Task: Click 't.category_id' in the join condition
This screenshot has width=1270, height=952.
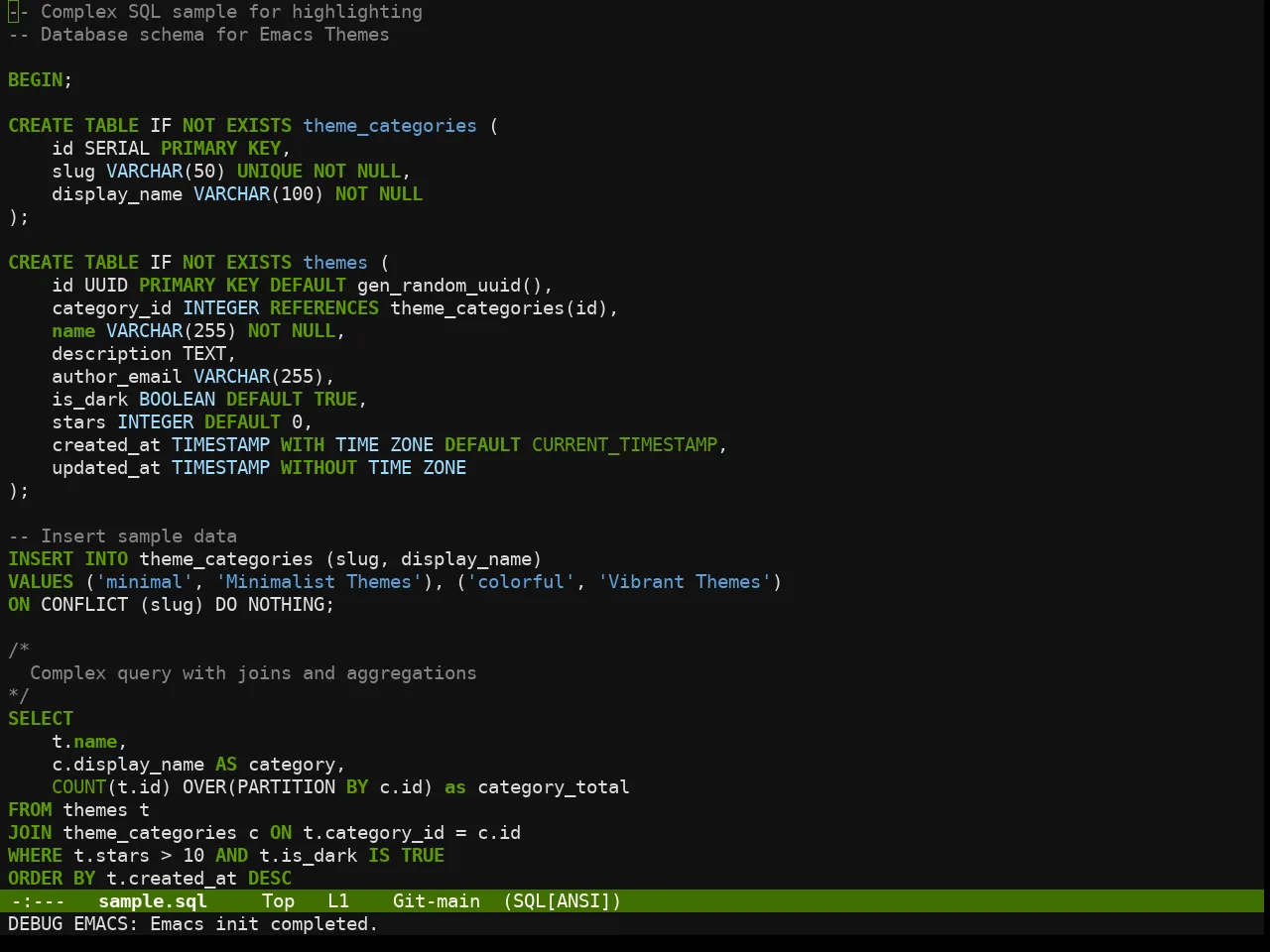Action: (374, 833)
